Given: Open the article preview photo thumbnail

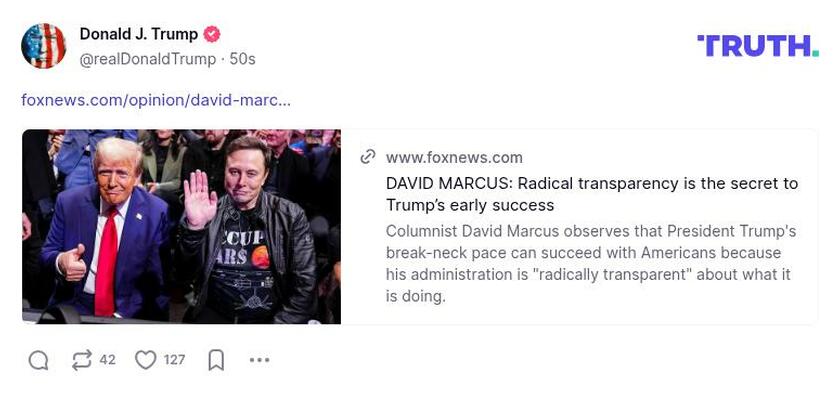Looking at the screenshot, I should [182, 227].
